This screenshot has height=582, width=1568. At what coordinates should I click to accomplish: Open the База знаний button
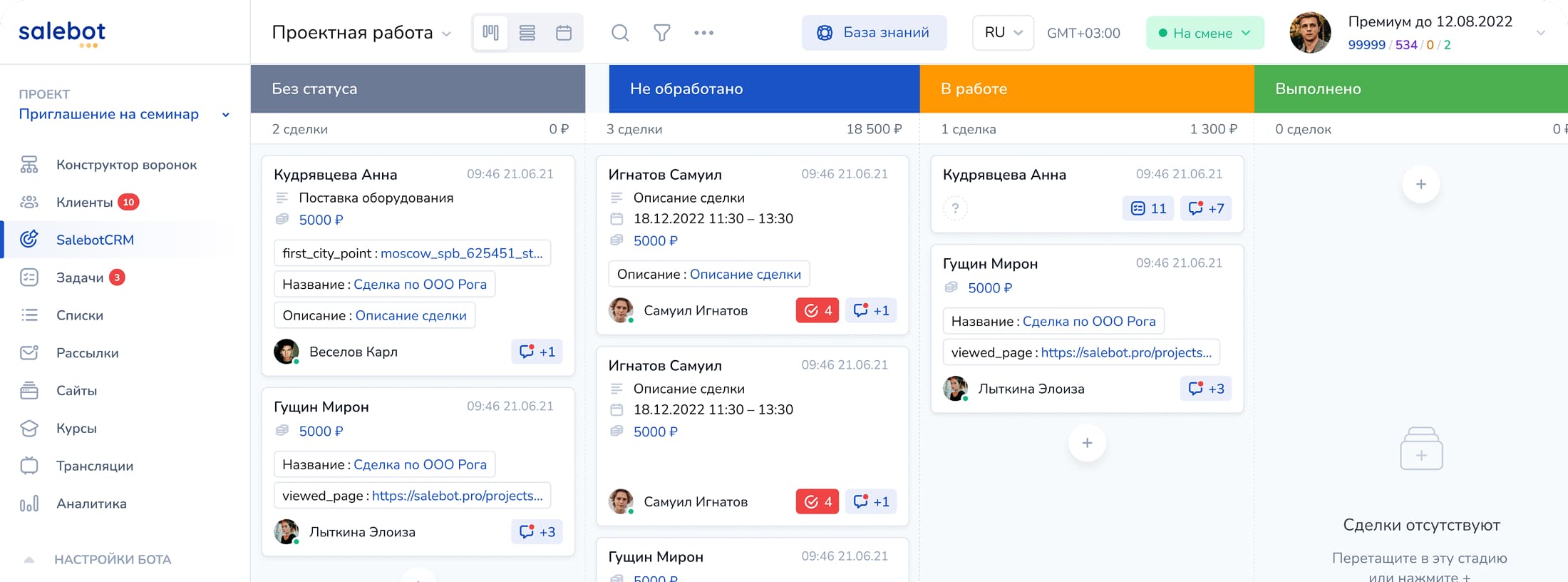pyautogui.click(x=874, y=33)
